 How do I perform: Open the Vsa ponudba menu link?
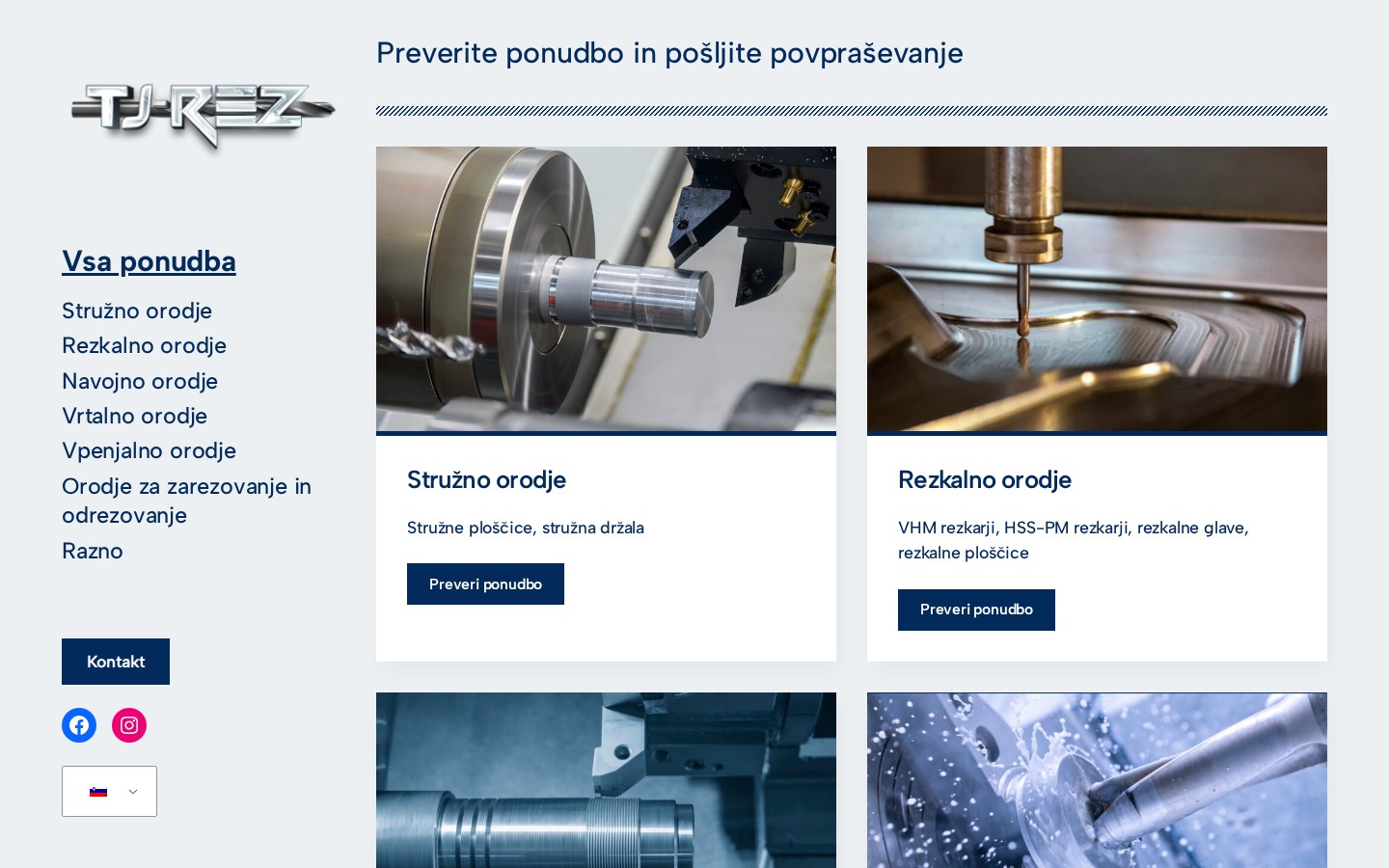point(149,261)
